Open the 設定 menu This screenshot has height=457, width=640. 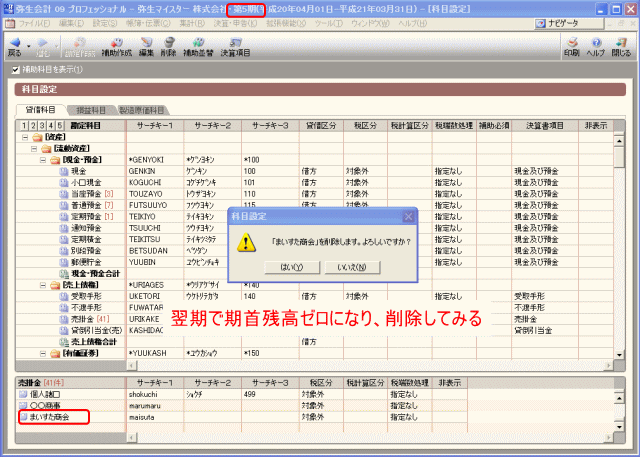point(105,24)
